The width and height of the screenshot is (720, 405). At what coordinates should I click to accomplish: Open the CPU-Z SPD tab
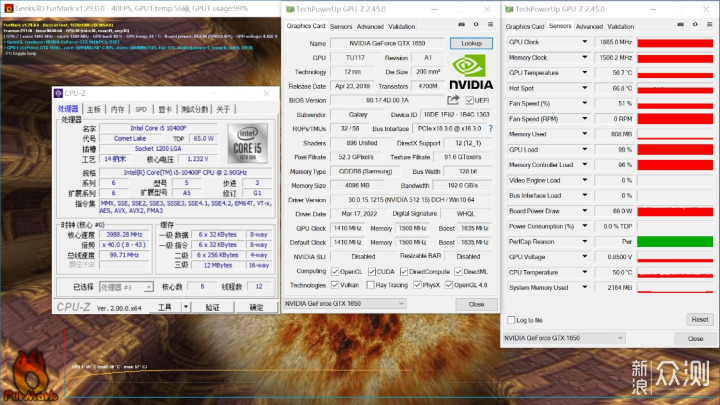[x=141, y=109]
